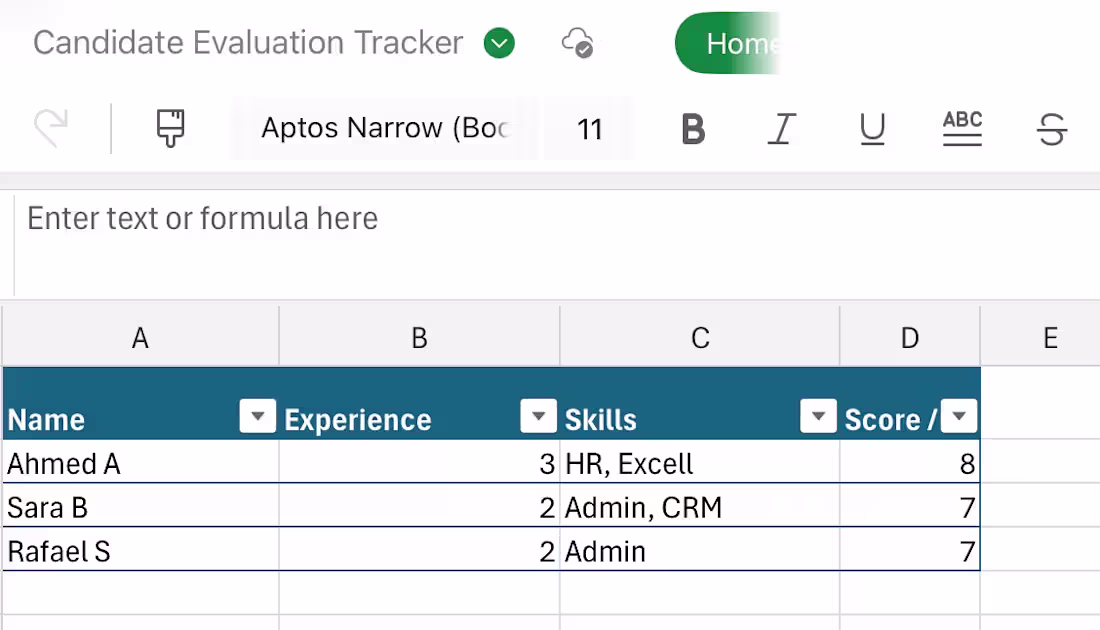
Task: Open the Name column filter dropdown
Action: click(257, 416)
